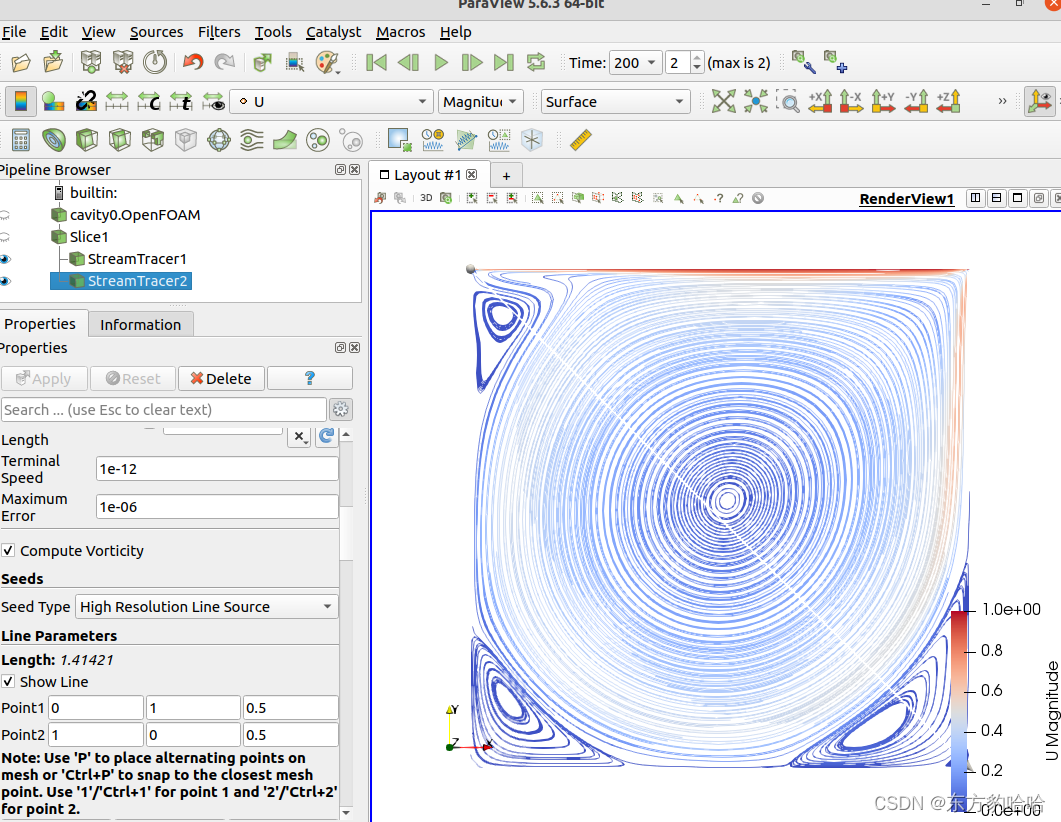
Task: Click the Reset Camera icon
Action: (x=723, y=101)
